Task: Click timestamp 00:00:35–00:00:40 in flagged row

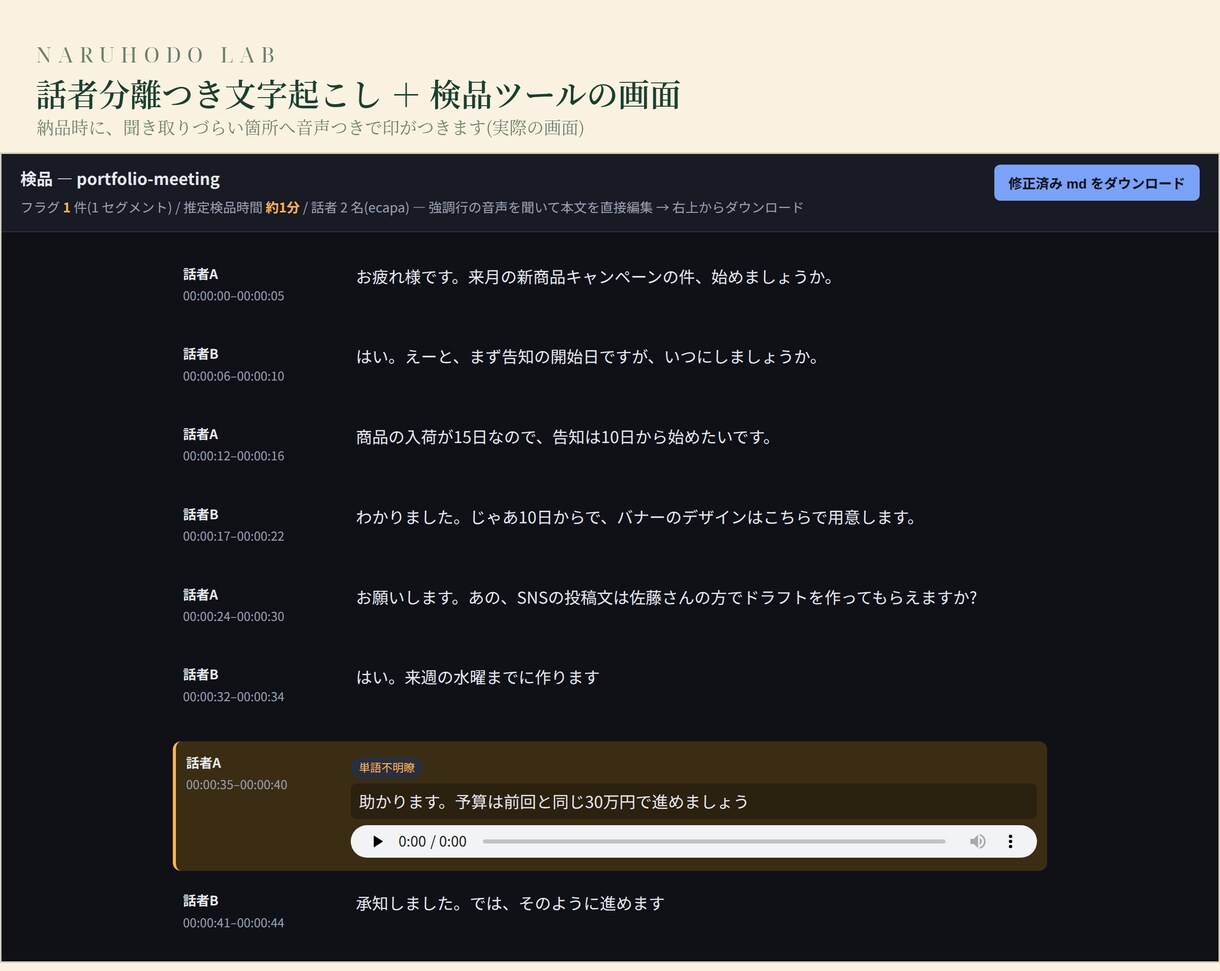Action: point(236,785)
